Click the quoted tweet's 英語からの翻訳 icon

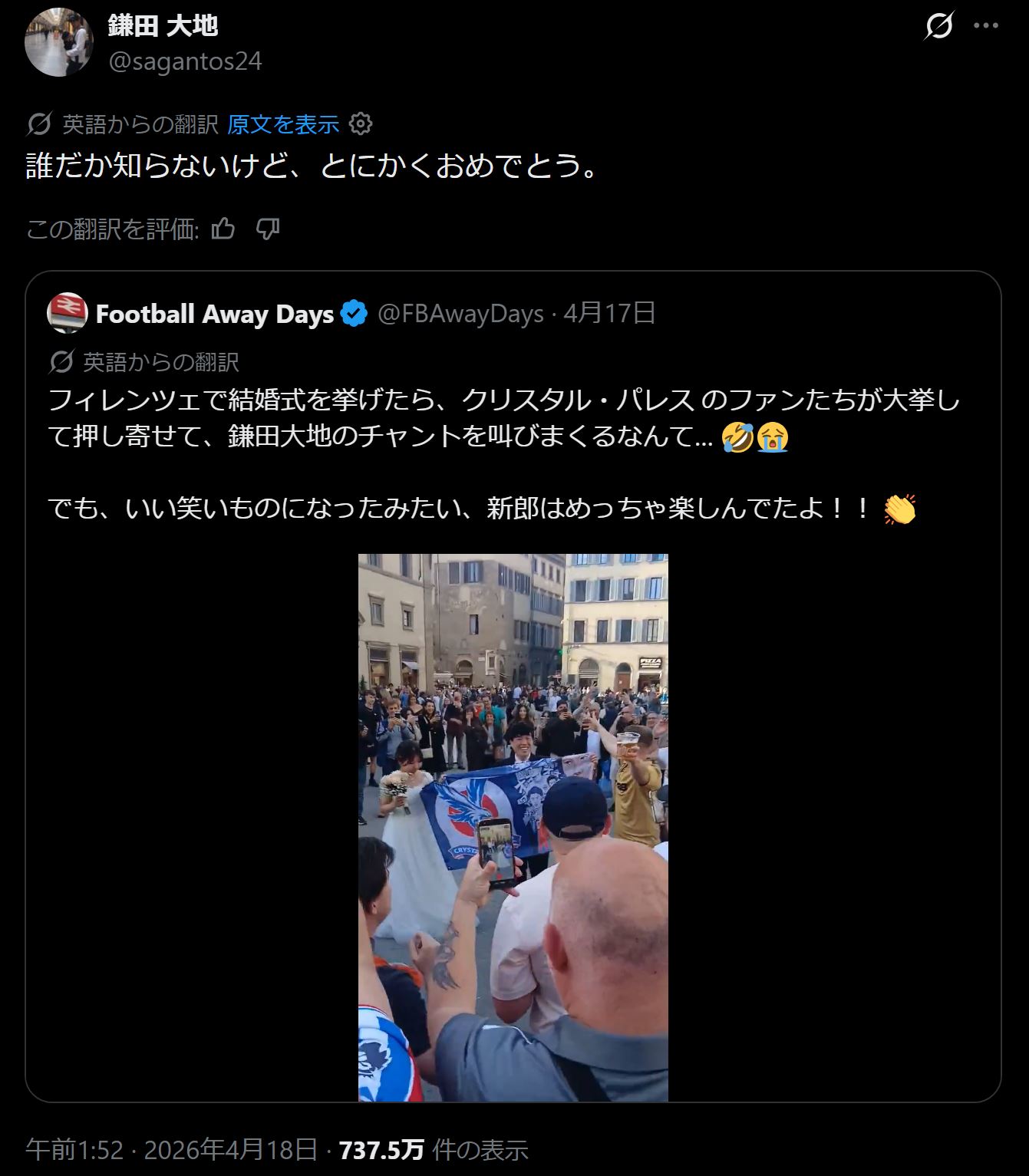(61, 361)
